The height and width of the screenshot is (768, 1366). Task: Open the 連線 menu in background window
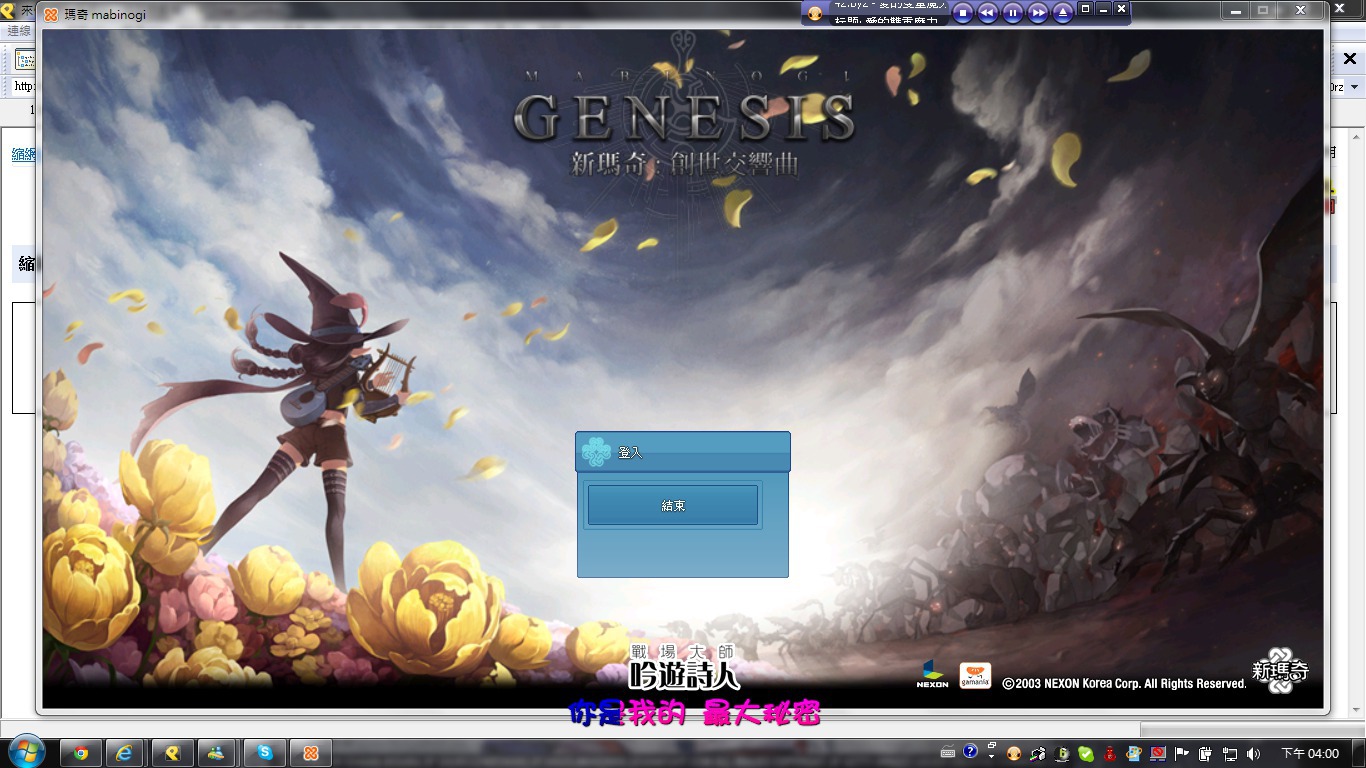pyautogui.click(x=20, y=31)
